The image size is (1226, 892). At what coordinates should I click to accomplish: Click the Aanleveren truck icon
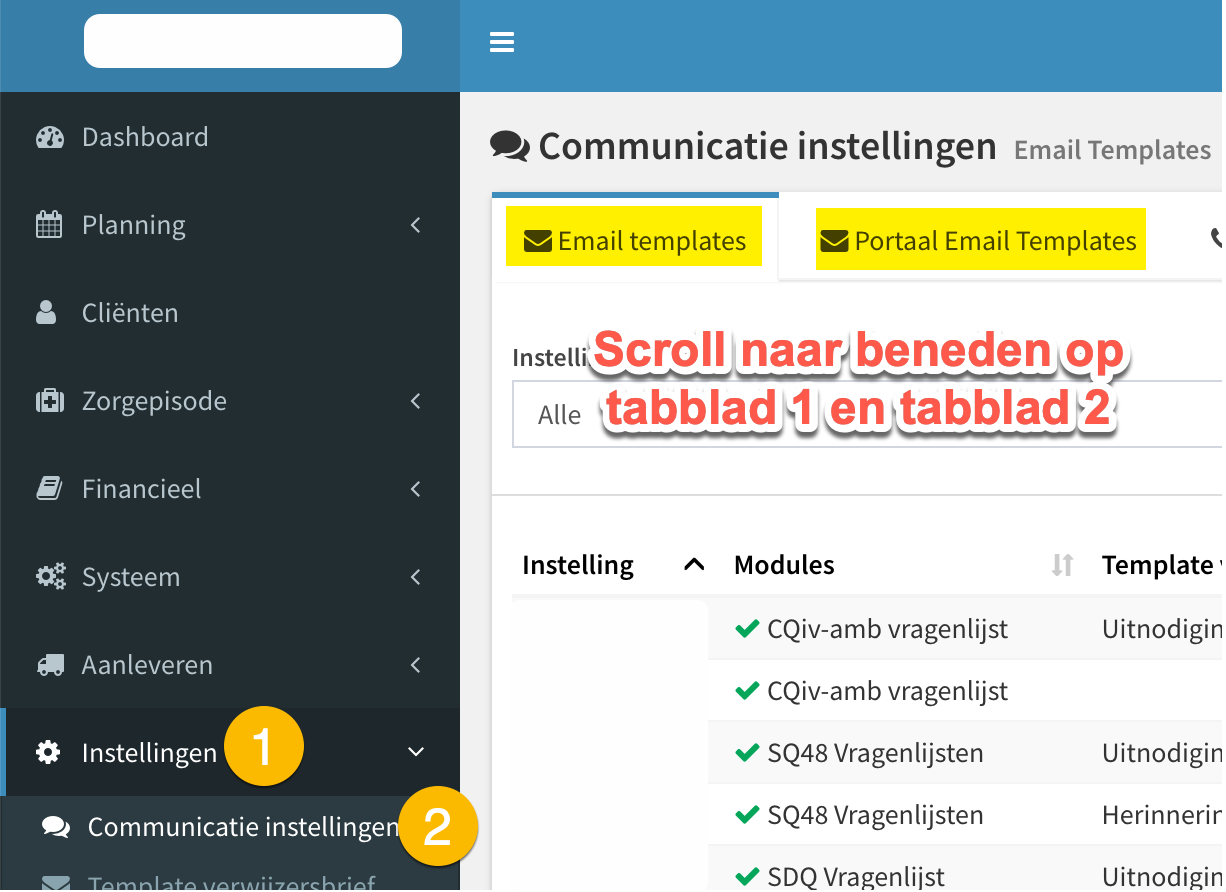point(50,665)
